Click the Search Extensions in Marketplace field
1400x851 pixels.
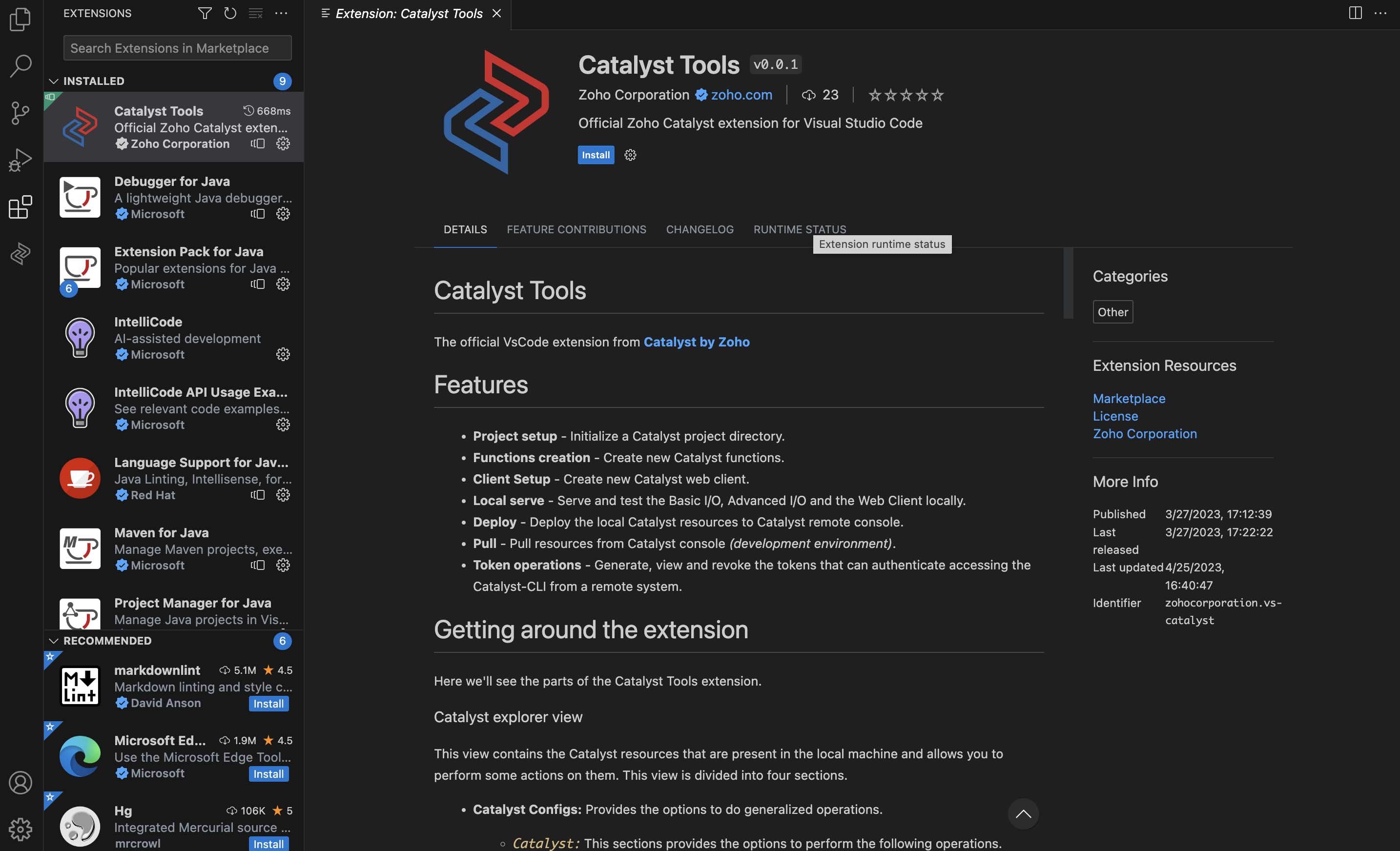pyautogui.click(x=176, y=48)
